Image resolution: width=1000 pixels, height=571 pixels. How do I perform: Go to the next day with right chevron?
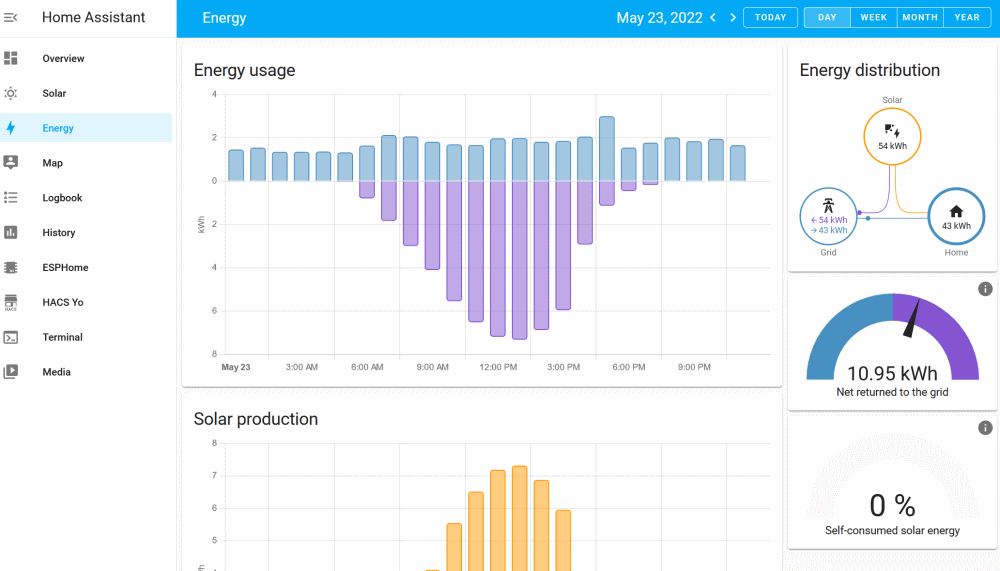(x=733, y=18)
